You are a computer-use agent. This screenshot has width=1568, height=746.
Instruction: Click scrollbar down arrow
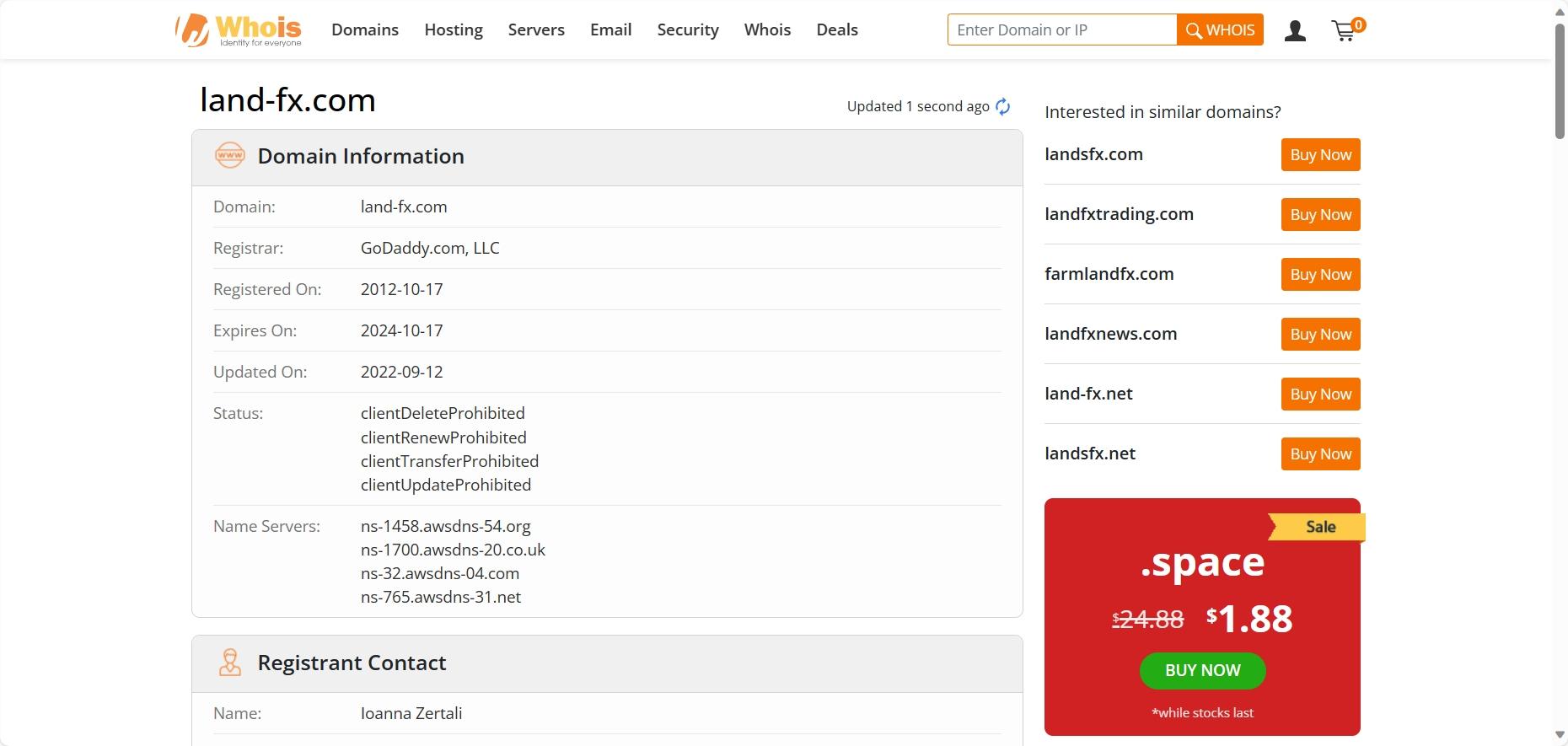1560,735
